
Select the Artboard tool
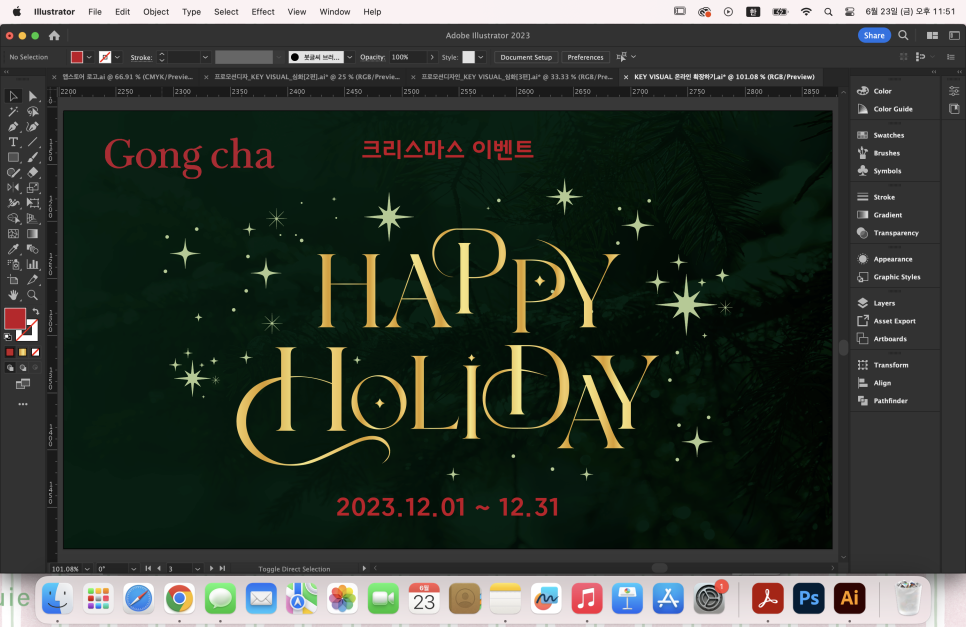[13, 280]
